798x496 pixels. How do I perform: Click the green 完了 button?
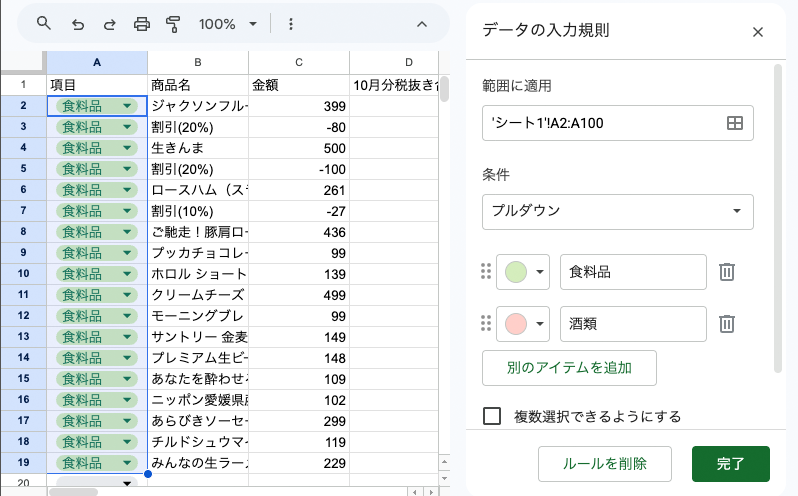click(x=730, y=463)
